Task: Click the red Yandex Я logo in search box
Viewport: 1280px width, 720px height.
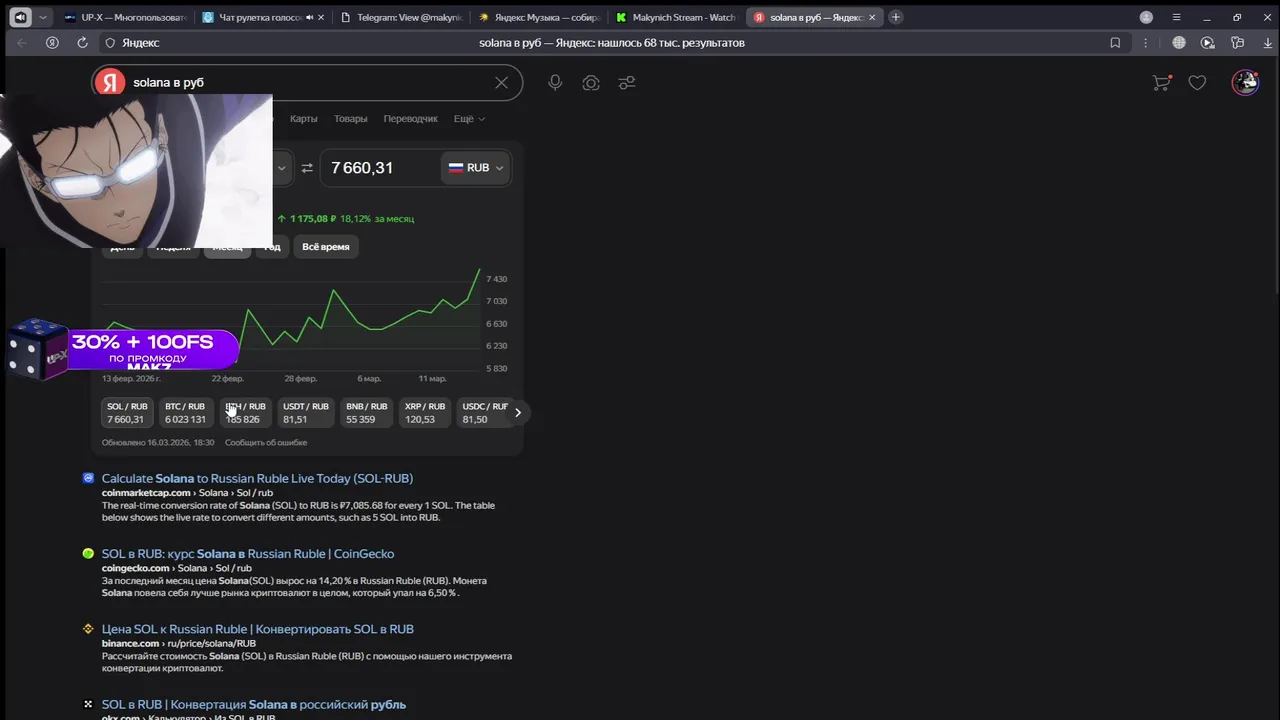Action: [110, 82]
